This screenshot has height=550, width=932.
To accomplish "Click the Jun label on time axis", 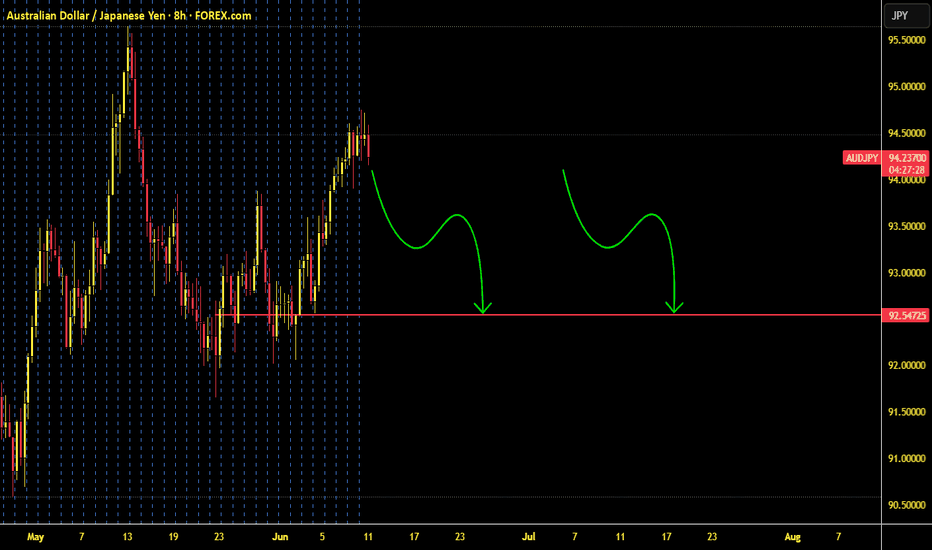I will [280, 537].
